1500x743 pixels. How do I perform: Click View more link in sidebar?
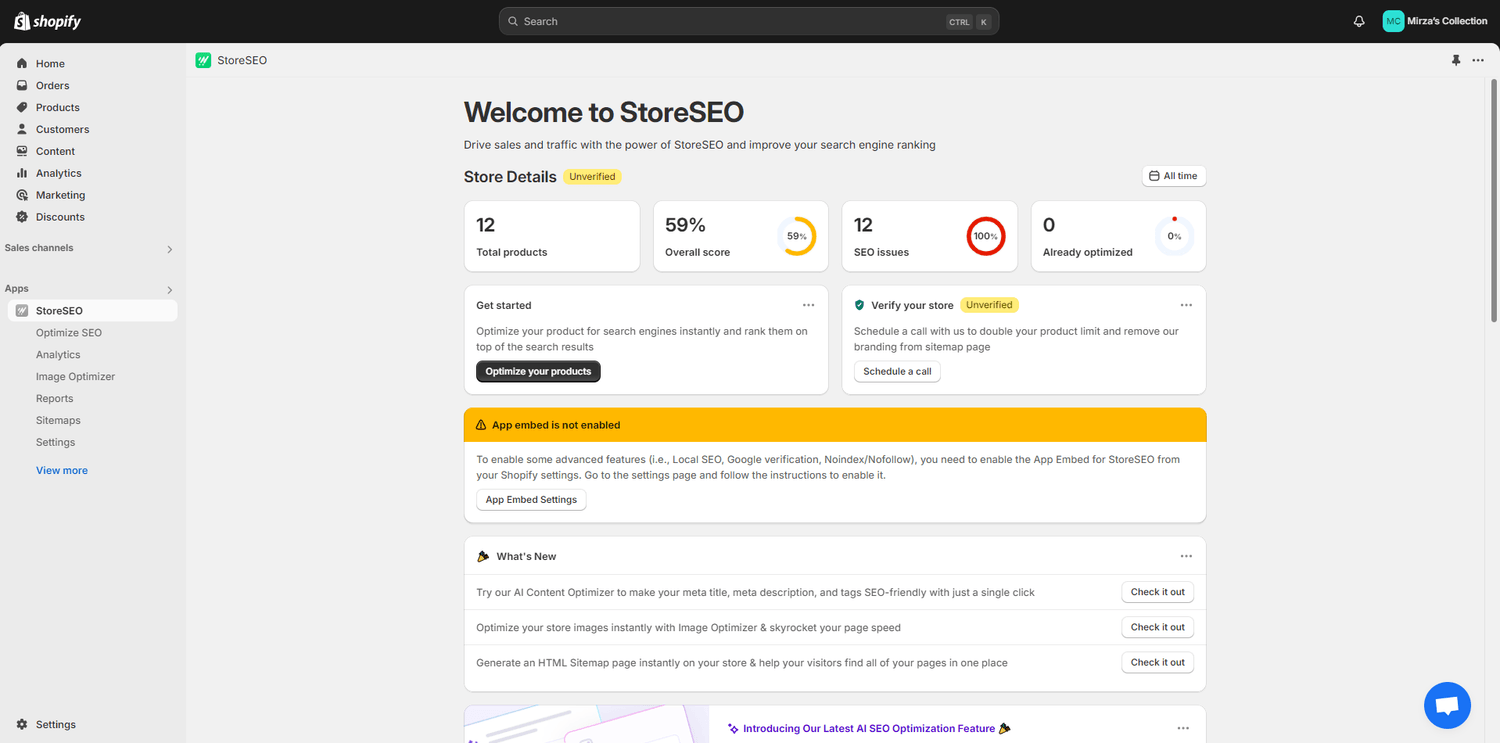pos(62,470)
